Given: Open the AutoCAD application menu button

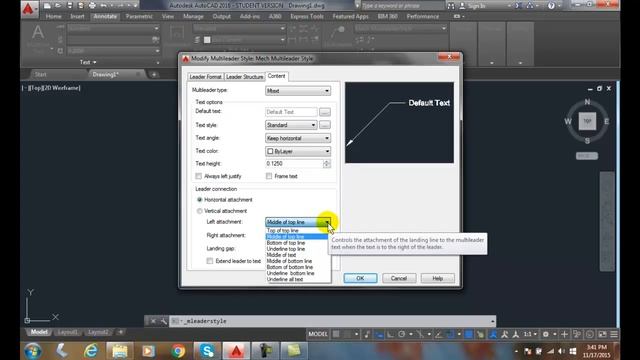Looking at the screenshot, I should tap(29, 9).
